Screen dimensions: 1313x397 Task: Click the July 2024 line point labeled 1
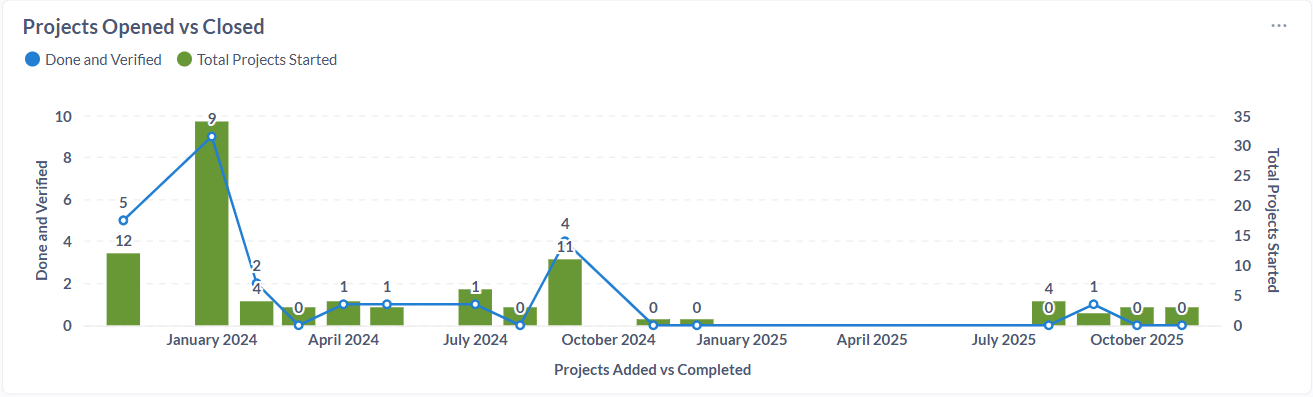point(476,304)
